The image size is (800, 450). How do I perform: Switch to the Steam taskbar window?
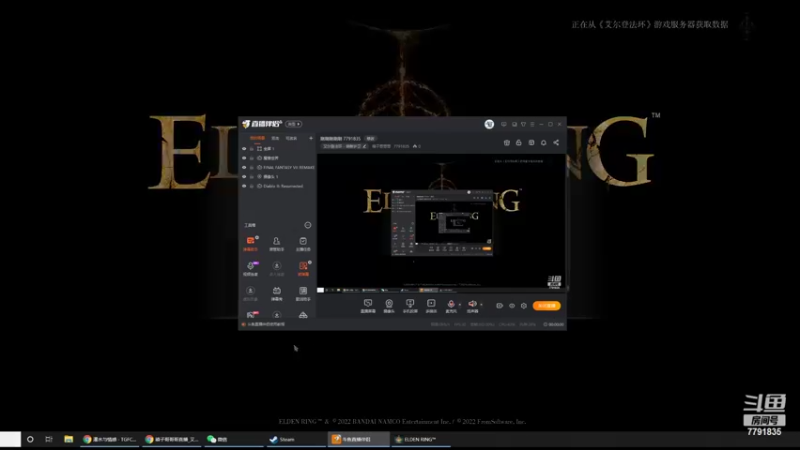click(x=295, y=439)
